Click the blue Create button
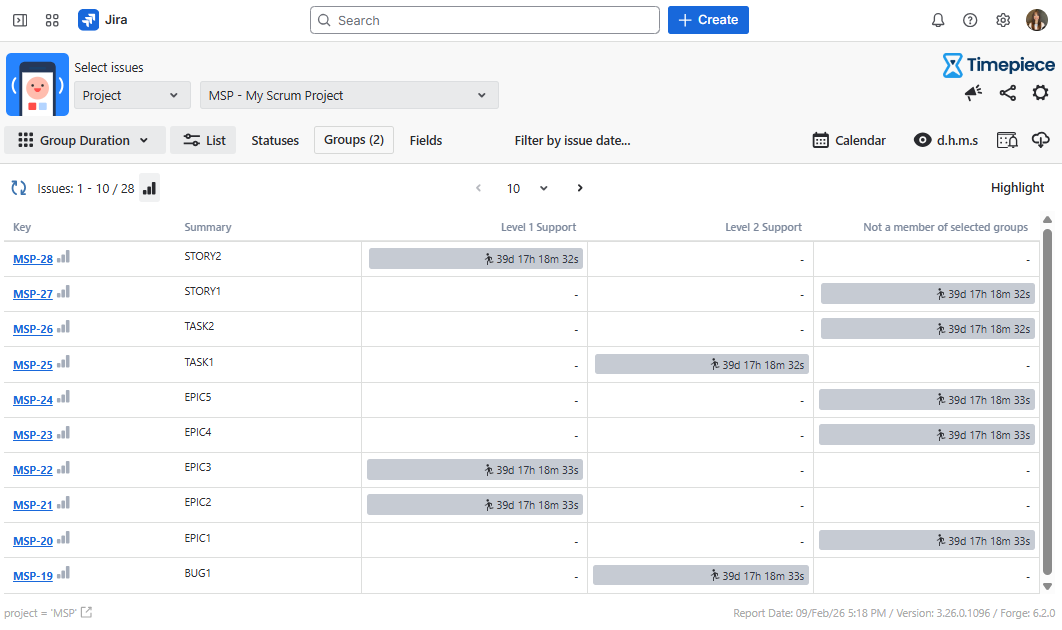This screenshot has height=630, width=1062. coord(708,20)
